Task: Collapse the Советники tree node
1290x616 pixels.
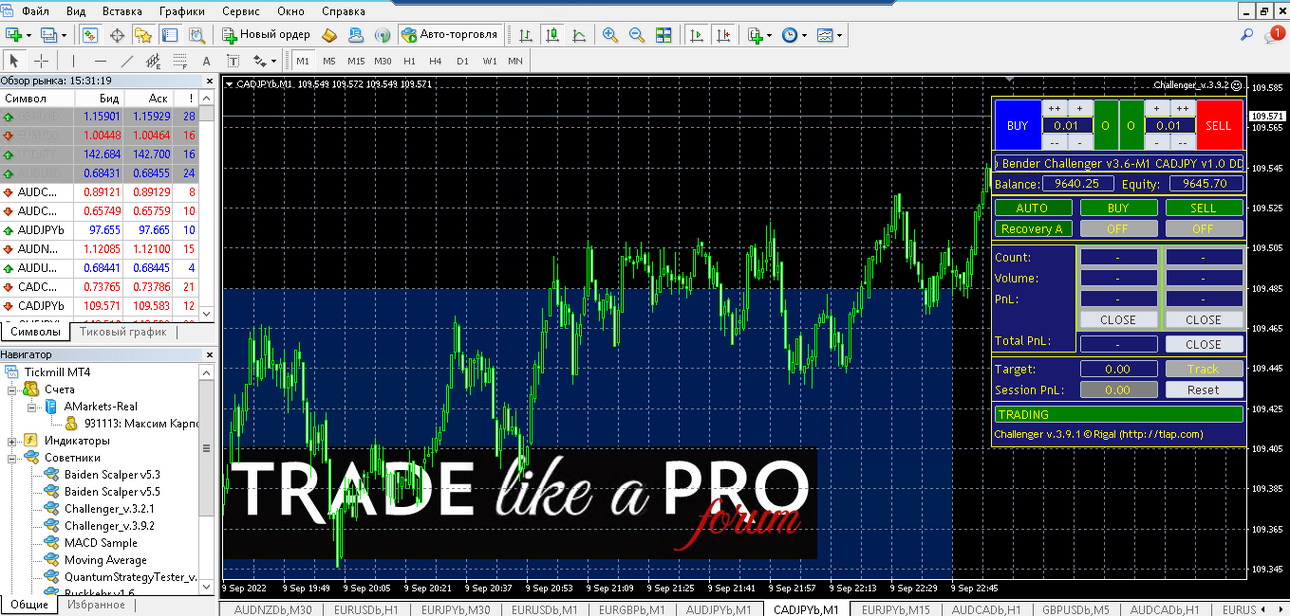Action: point(12,457)
